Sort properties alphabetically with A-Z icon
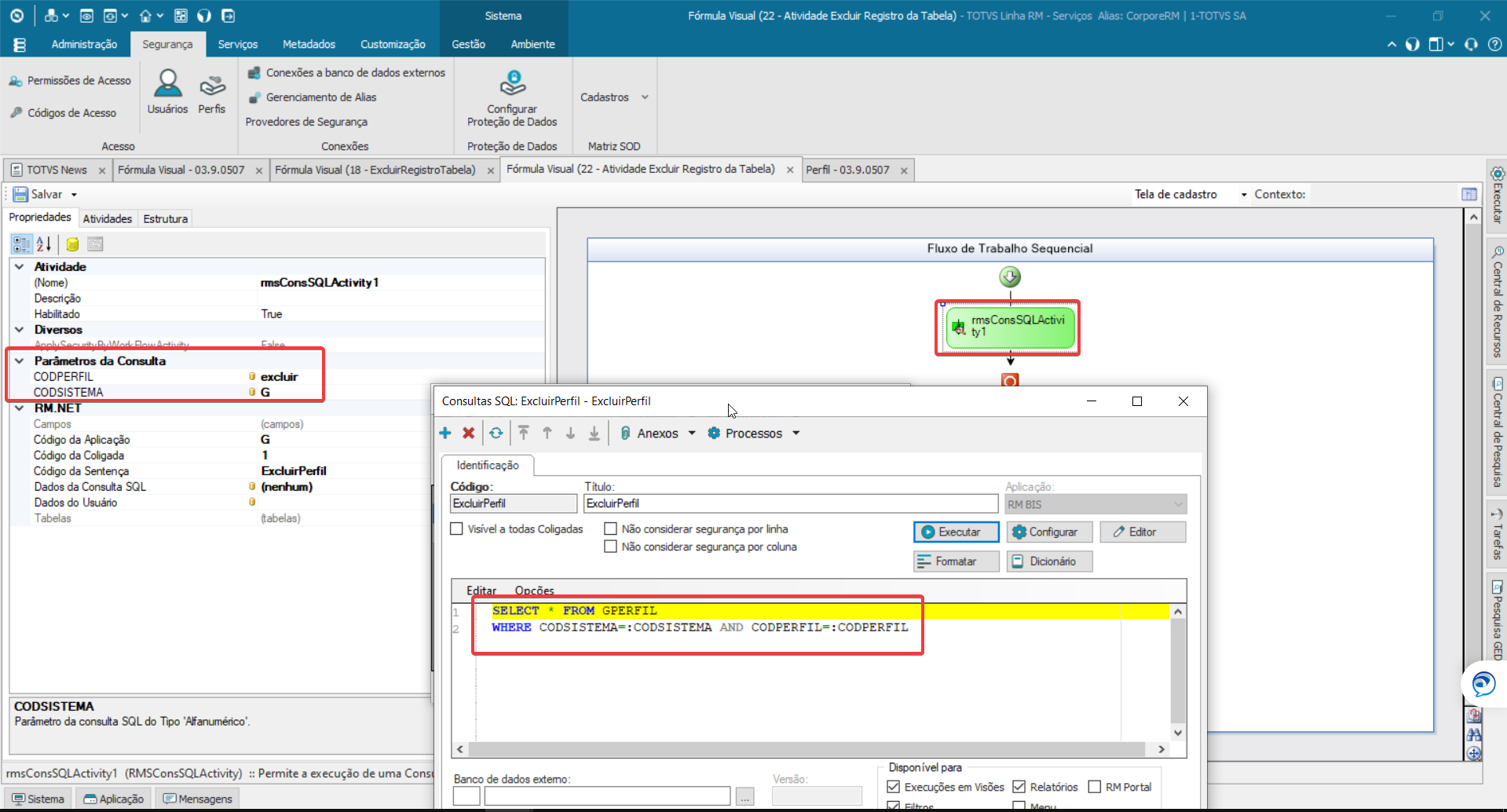Image resolution: width=1507 pixels, height=812 pixels. point(44,244)
